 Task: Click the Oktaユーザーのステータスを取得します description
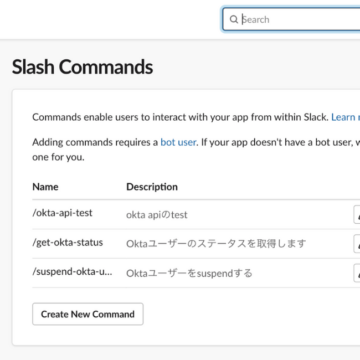(216, 244)
